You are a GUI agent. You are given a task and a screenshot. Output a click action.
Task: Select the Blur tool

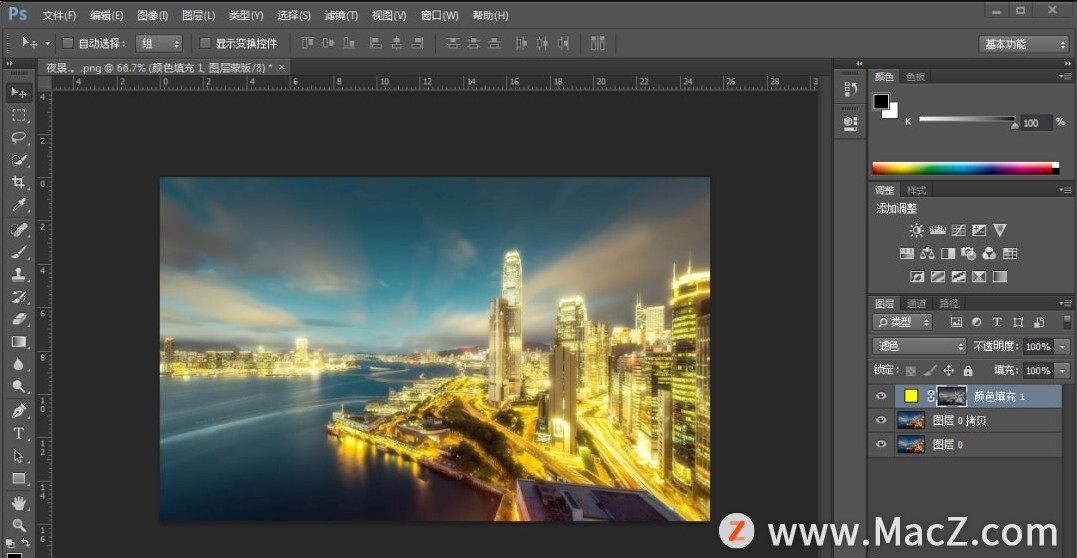(x=19, y=364)
